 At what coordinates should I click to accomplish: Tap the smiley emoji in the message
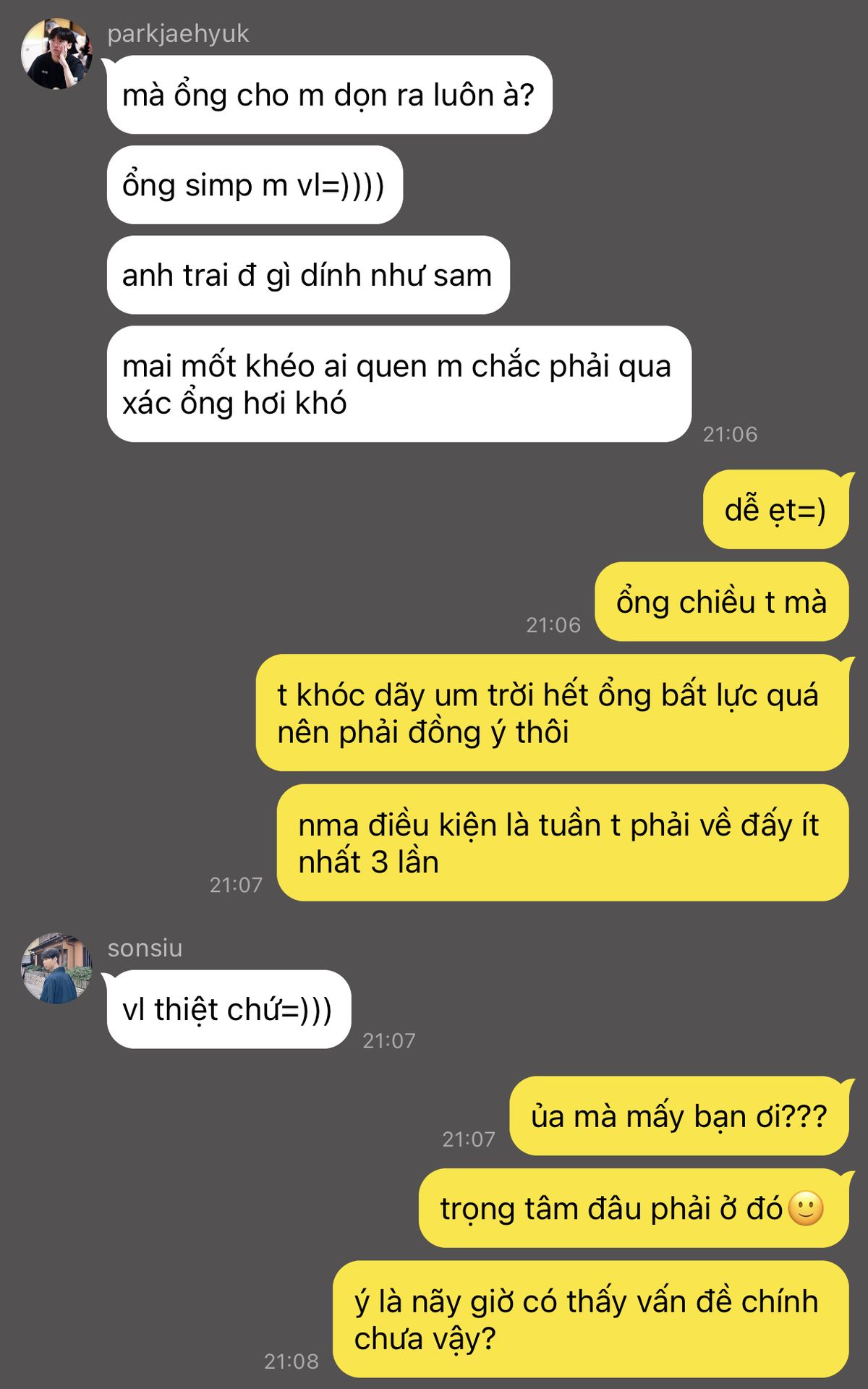click(x=805, y=1208)
